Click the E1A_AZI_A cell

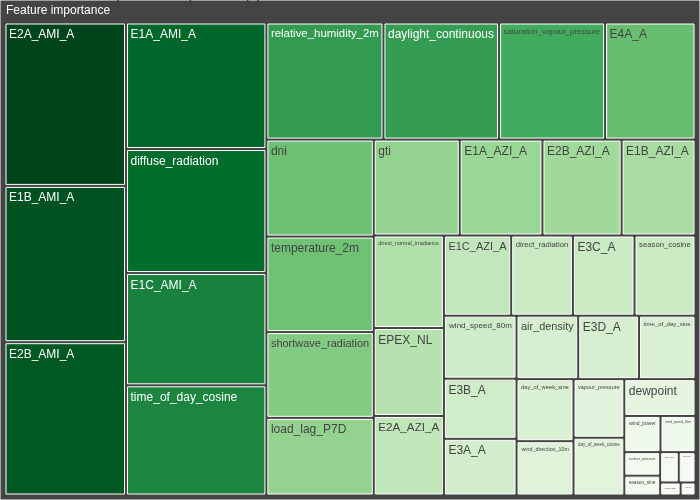click(501, 188)
